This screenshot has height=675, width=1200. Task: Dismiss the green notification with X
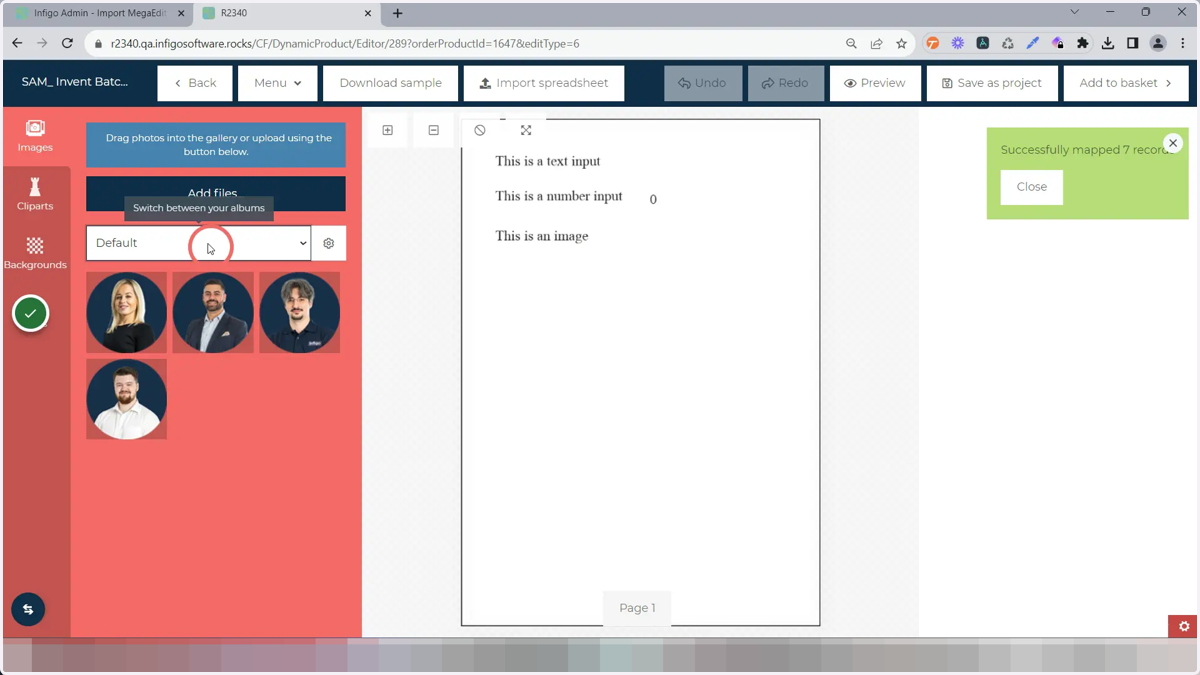(1173, 143)
